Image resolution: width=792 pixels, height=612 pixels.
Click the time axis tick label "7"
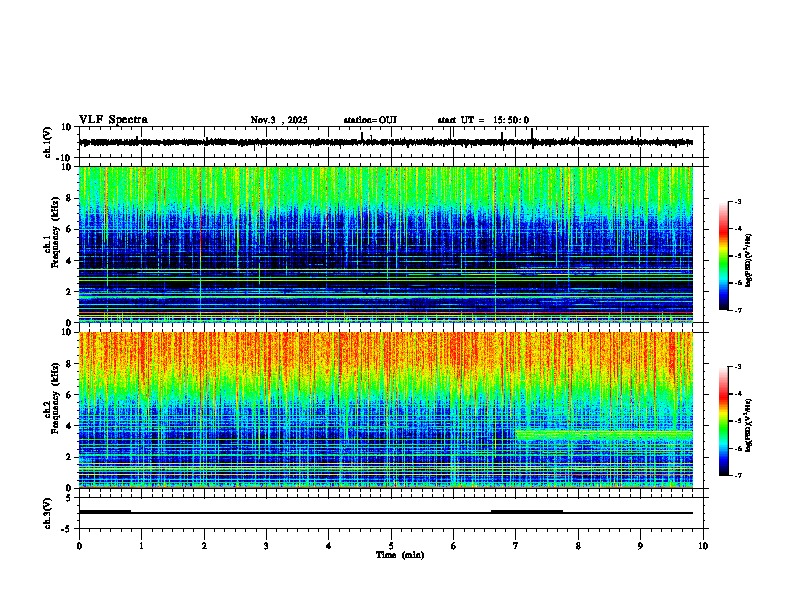[516, 546]
